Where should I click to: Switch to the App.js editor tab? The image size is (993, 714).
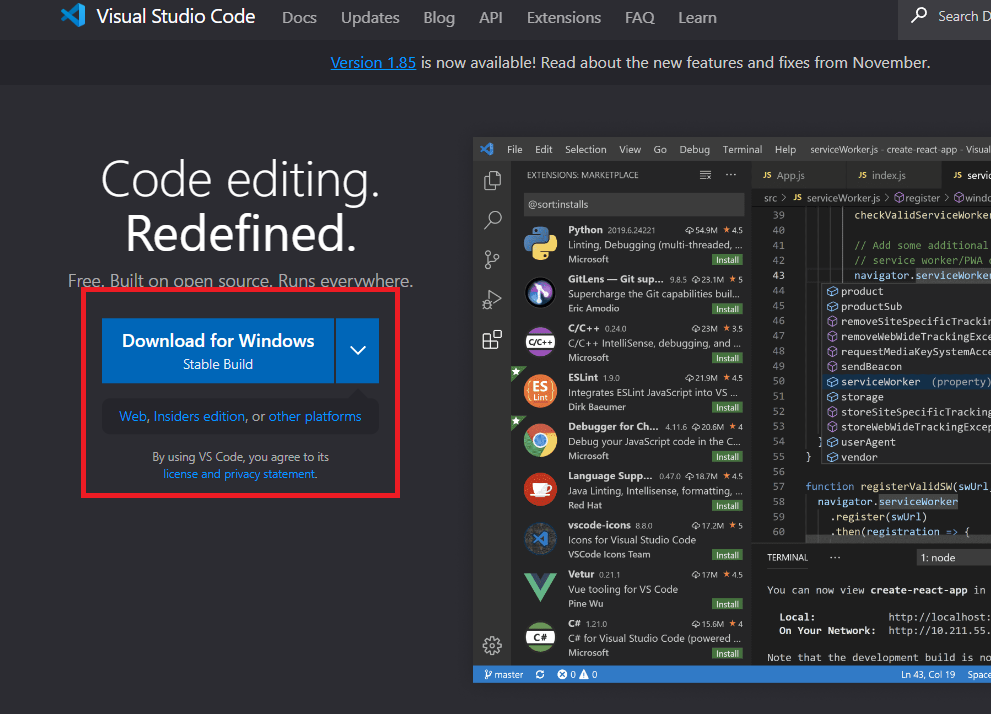798,175
